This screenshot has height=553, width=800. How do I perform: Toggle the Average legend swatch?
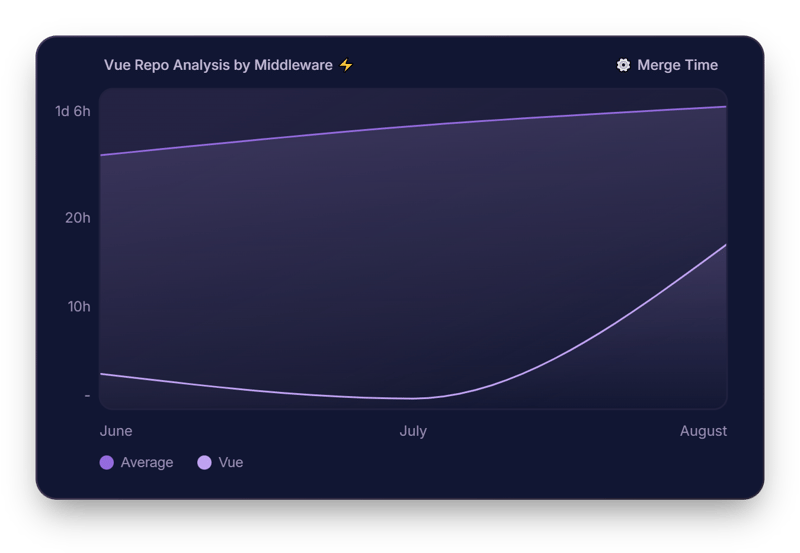(x=107, y=462)
